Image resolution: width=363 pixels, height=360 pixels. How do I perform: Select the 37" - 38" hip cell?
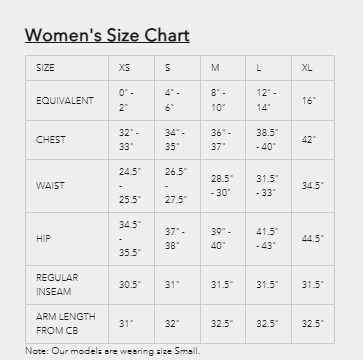pyautogui.click(x=177, y=239)
